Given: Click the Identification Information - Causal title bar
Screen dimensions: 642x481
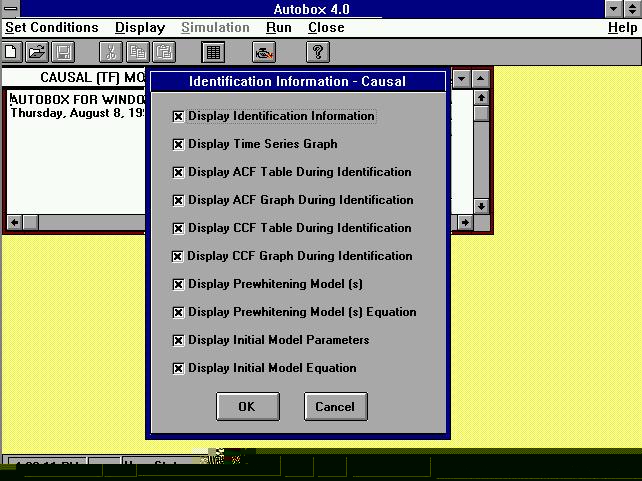Looking at the screenshot, I should pos(298,81).
